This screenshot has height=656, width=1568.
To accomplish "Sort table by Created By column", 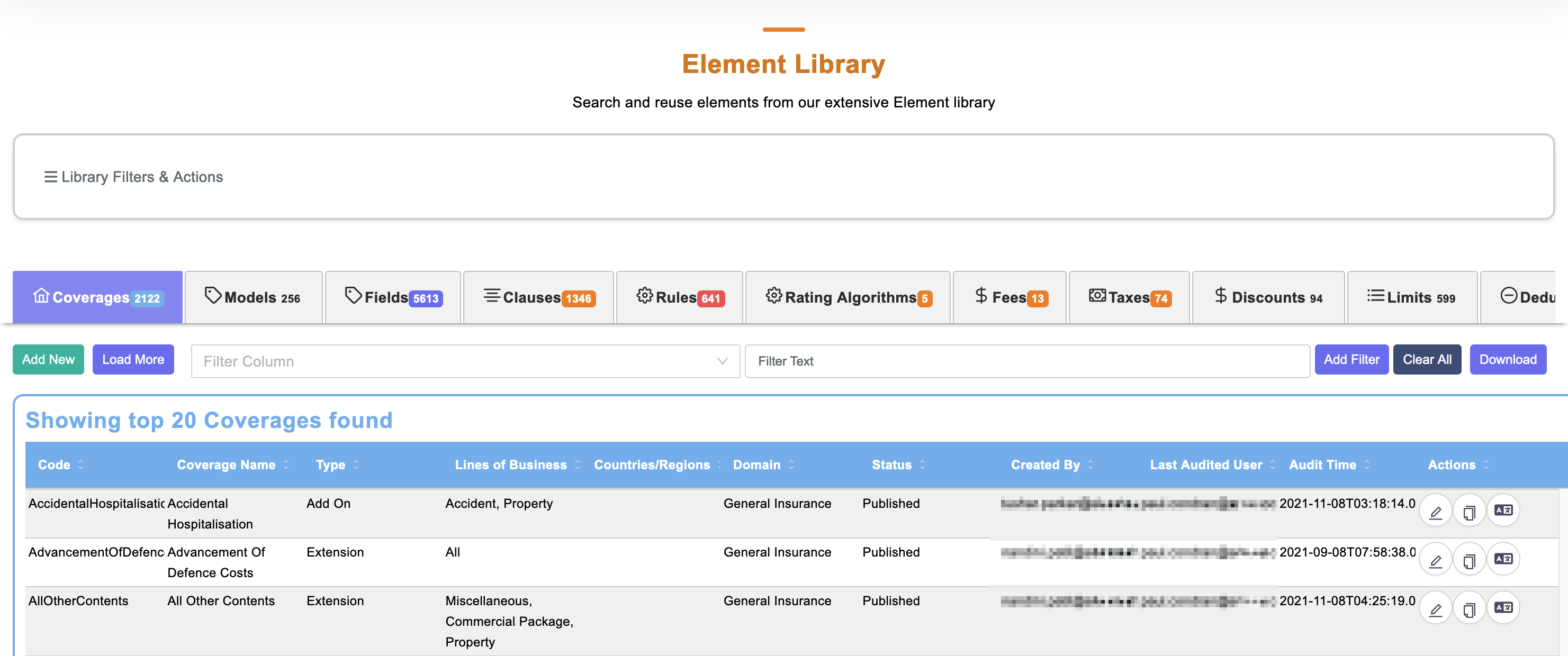I will (x=1090, y=465).
